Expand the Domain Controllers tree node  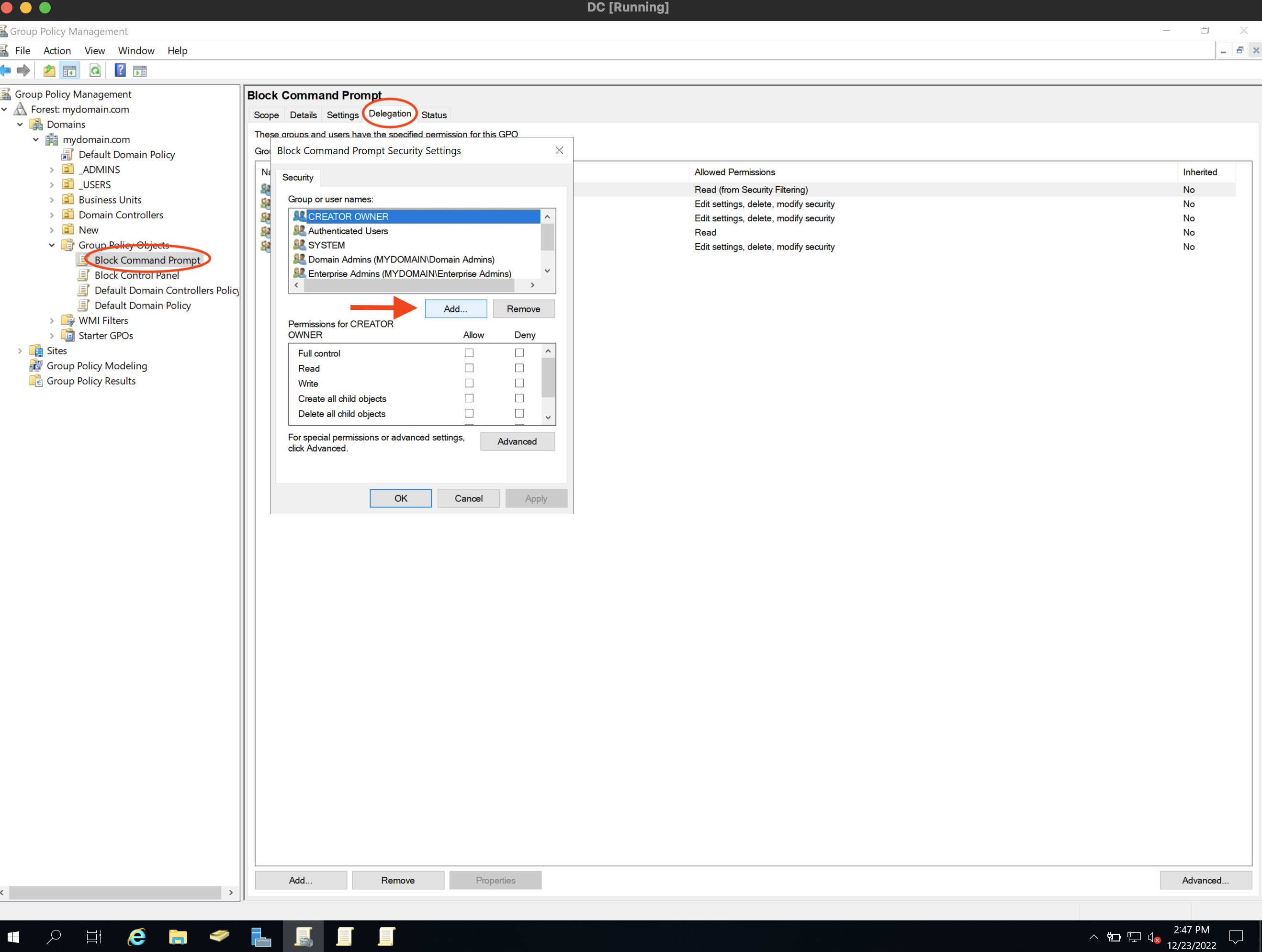pos(52,215)
